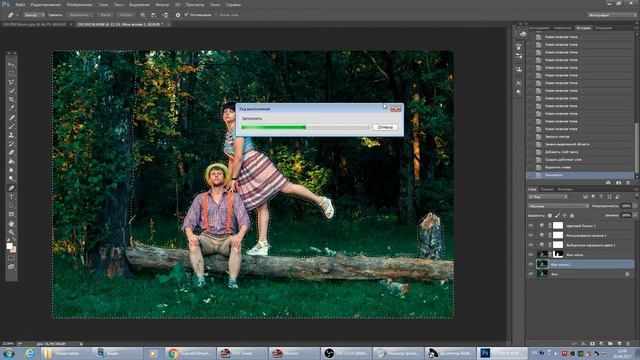Open the Windows Start button
This screenshot has height=360, width=640.
tap(9, 353)
